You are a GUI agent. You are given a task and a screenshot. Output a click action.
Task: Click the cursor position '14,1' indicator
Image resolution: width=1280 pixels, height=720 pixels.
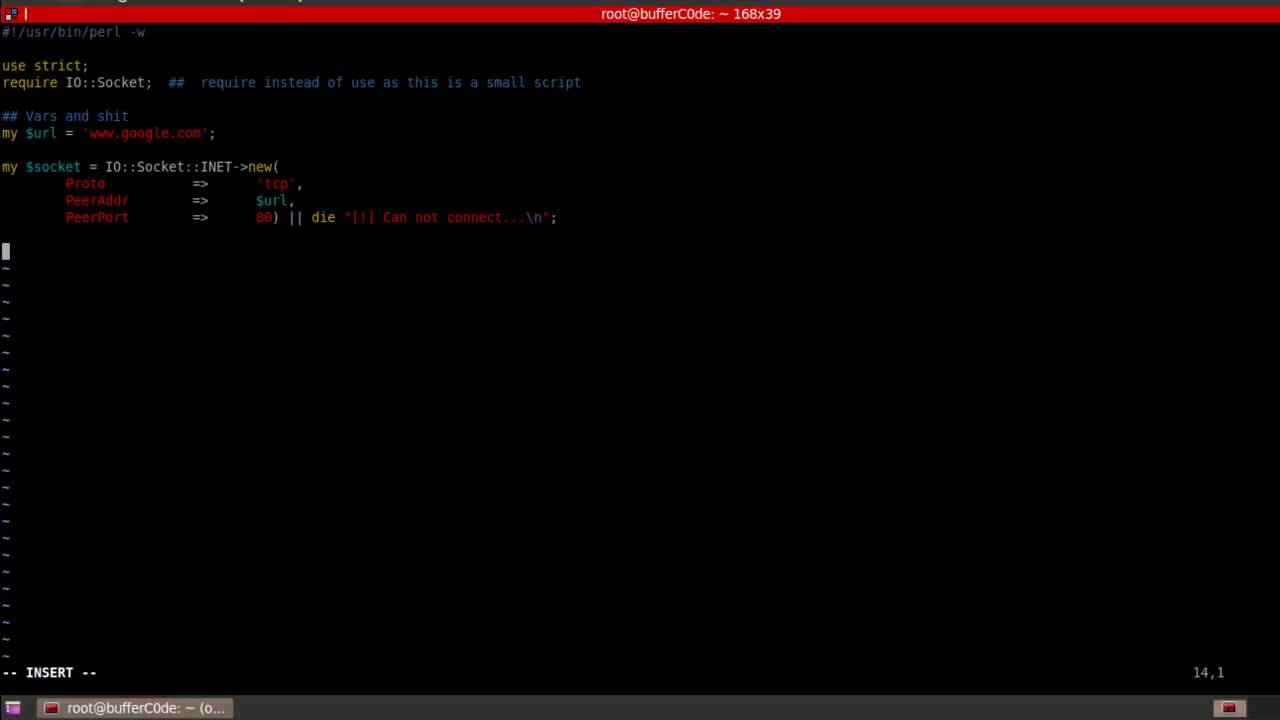tap(1208, 673)
